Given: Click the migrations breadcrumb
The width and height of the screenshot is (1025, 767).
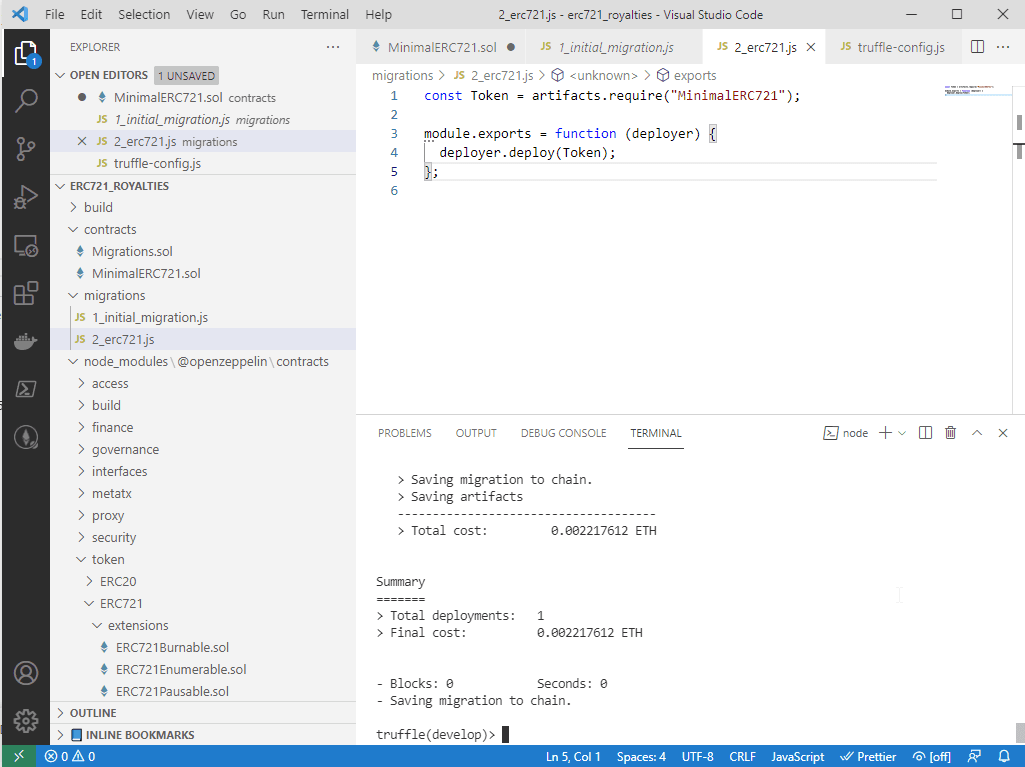Looking at the screenshot, I should point(403,76).
